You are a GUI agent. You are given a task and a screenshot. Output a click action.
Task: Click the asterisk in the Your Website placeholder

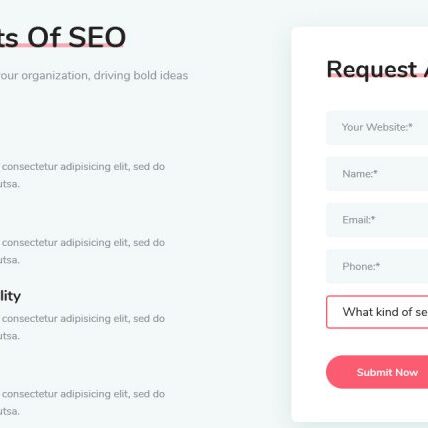coord(411,126)
